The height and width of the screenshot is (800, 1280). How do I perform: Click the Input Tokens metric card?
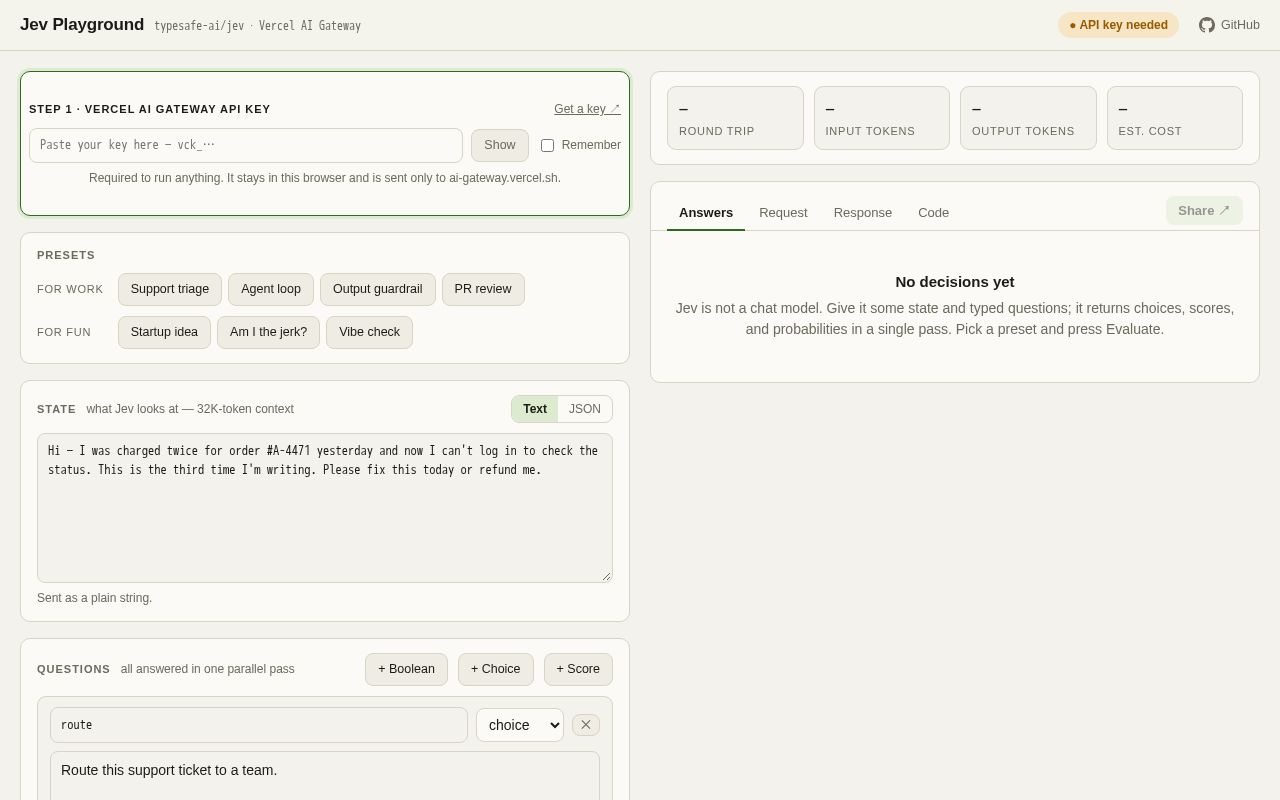pyautogui.click(x=882, y=118)
